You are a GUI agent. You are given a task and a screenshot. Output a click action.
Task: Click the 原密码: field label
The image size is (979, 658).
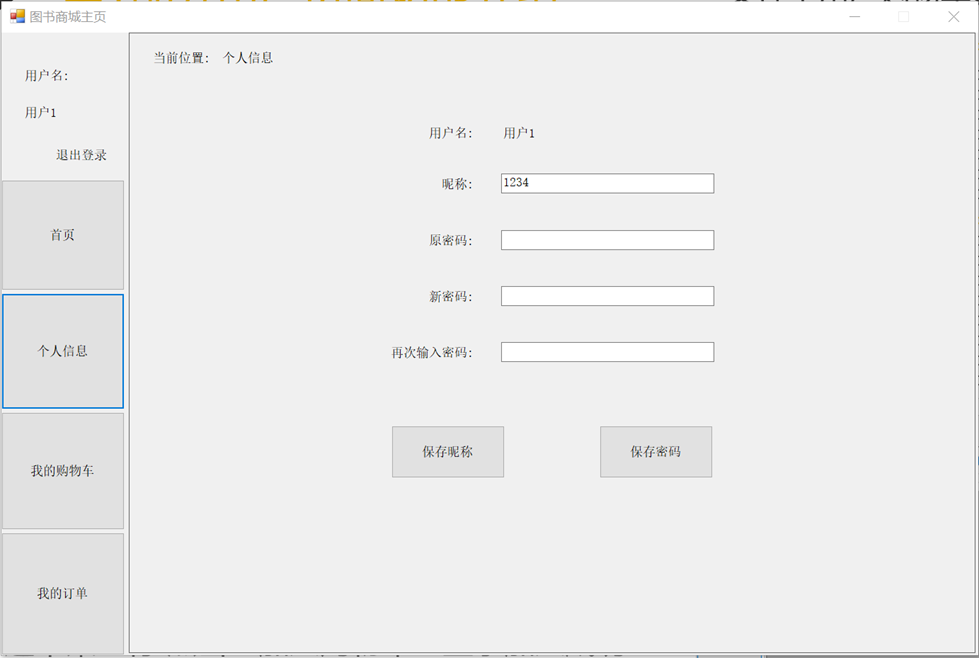450,240
